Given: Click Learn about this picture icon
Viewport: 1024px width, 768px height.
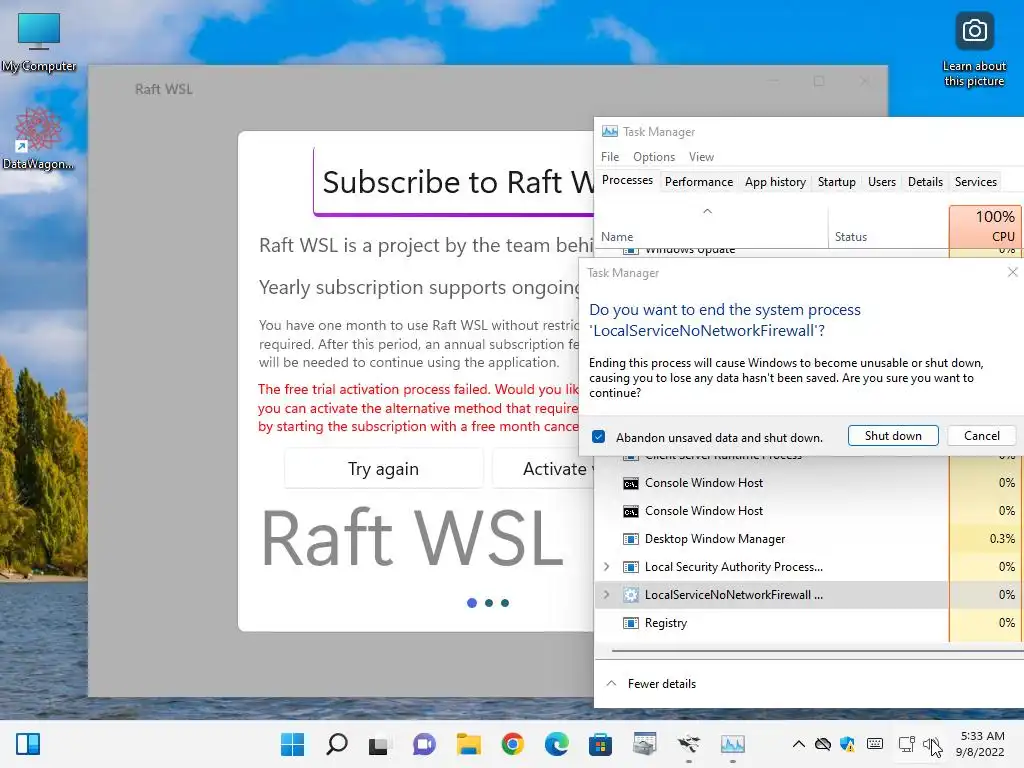Looking at the screenshot, I should 974,49.
